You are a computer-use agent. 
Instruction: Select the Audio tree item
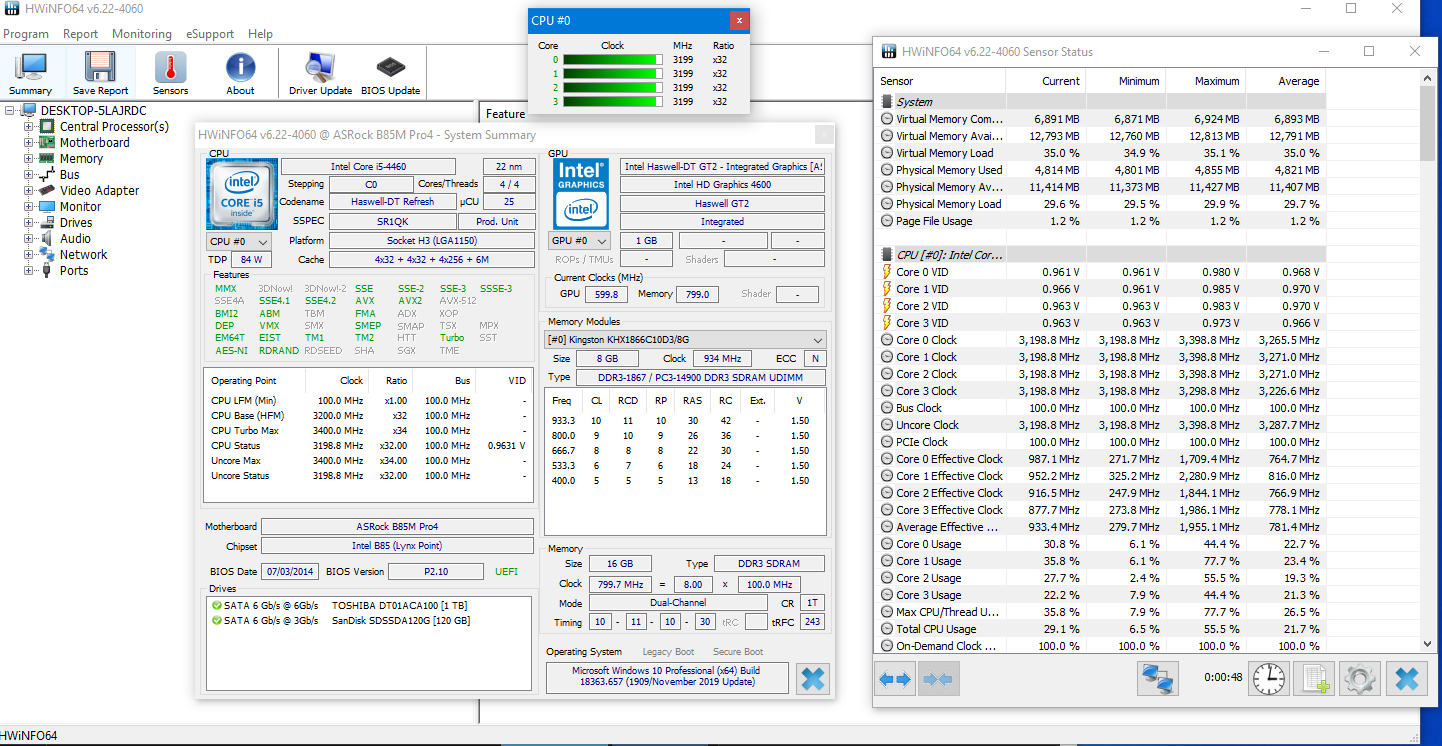tap(76, 239)
